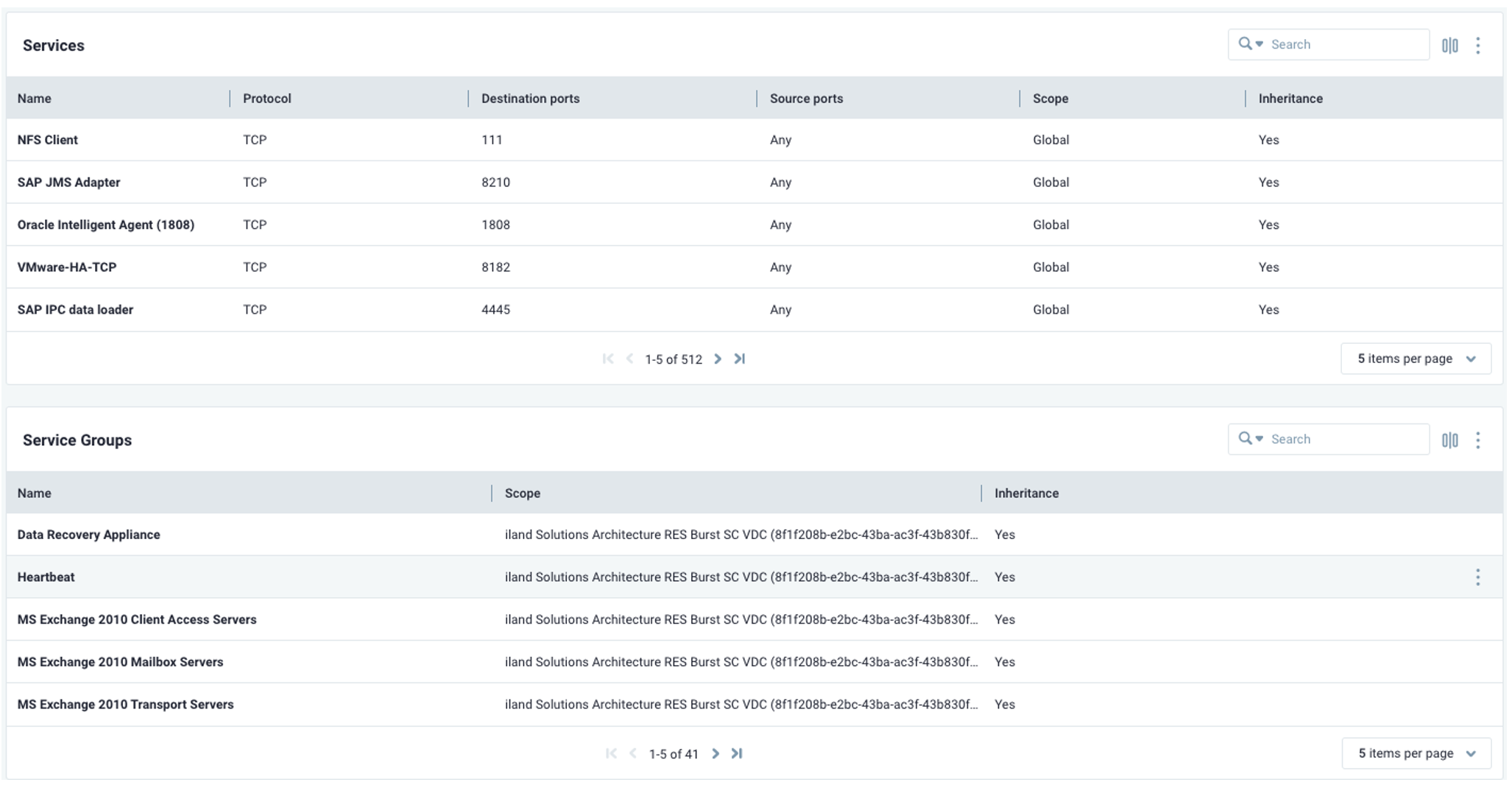Open column chooser icon in Services panel

1449,46
